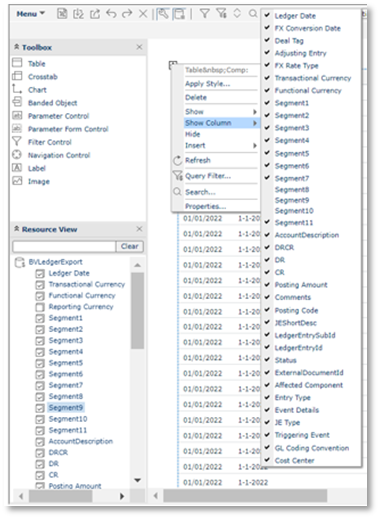Close the Resource View panel
The width and height of the screenshot is (379, 518).
tap(139, 229)
